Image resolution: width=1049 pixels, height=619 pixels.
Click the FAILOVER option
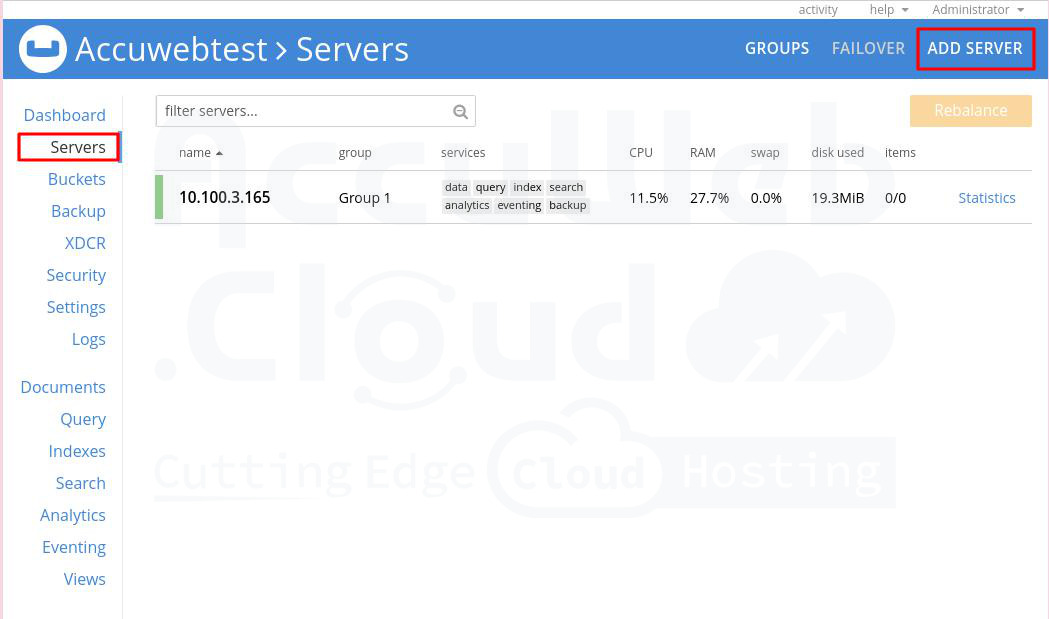[x=868, y=48]
